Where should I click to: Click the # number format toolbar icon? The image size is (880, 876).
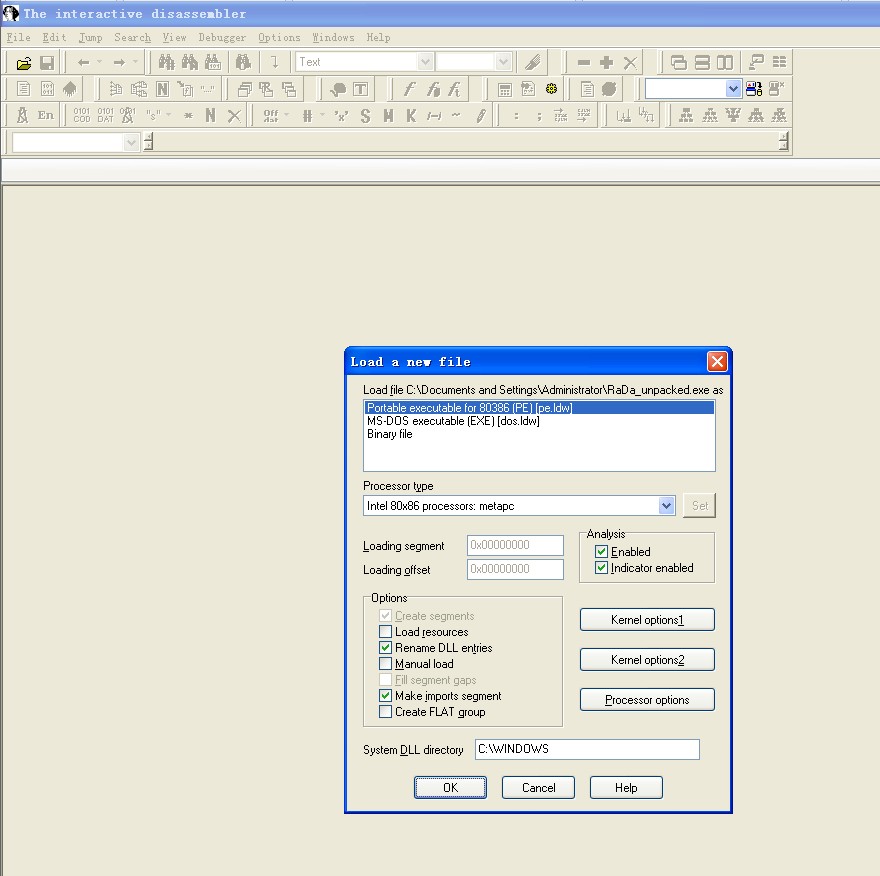(x=308, y=116)
